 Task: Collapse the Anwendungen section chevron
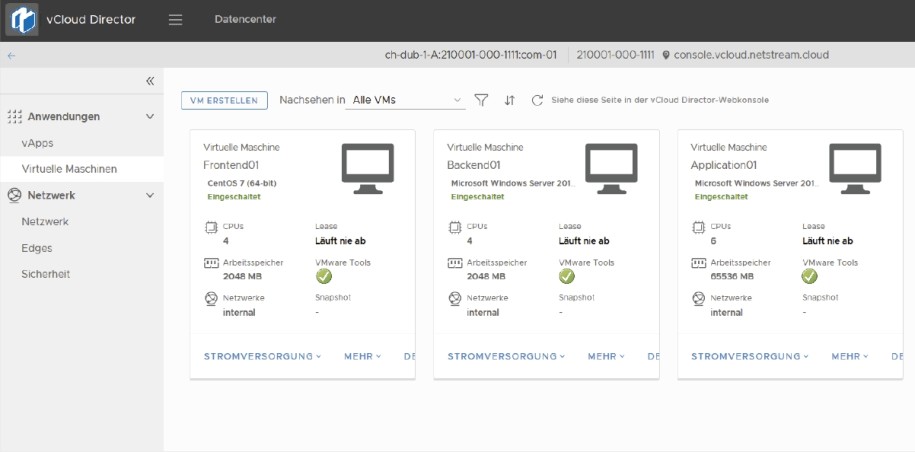(150, 117)
